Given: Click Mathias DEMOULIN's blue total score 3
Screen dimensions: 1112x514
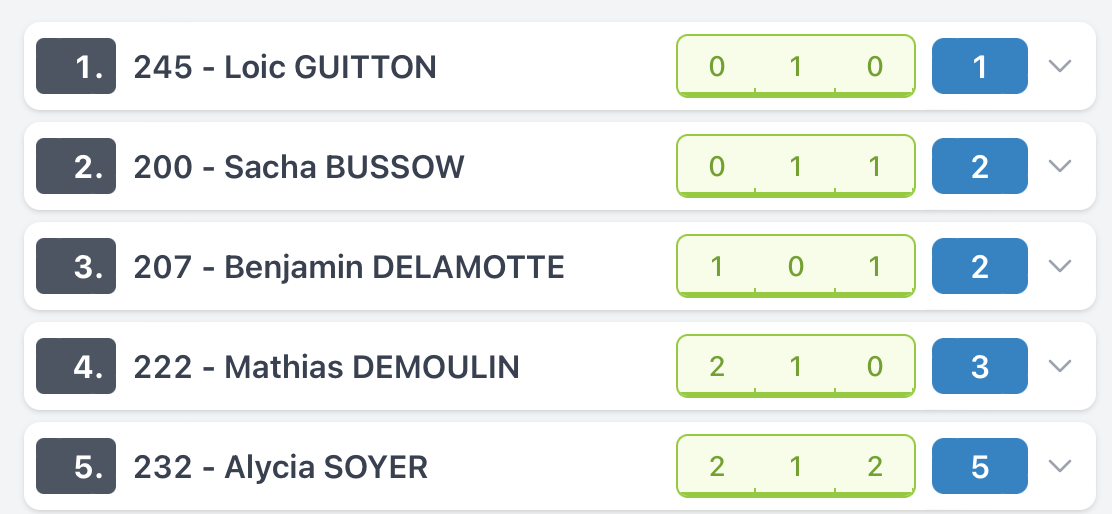Looking at the screenshot, I should pos(979,366).
